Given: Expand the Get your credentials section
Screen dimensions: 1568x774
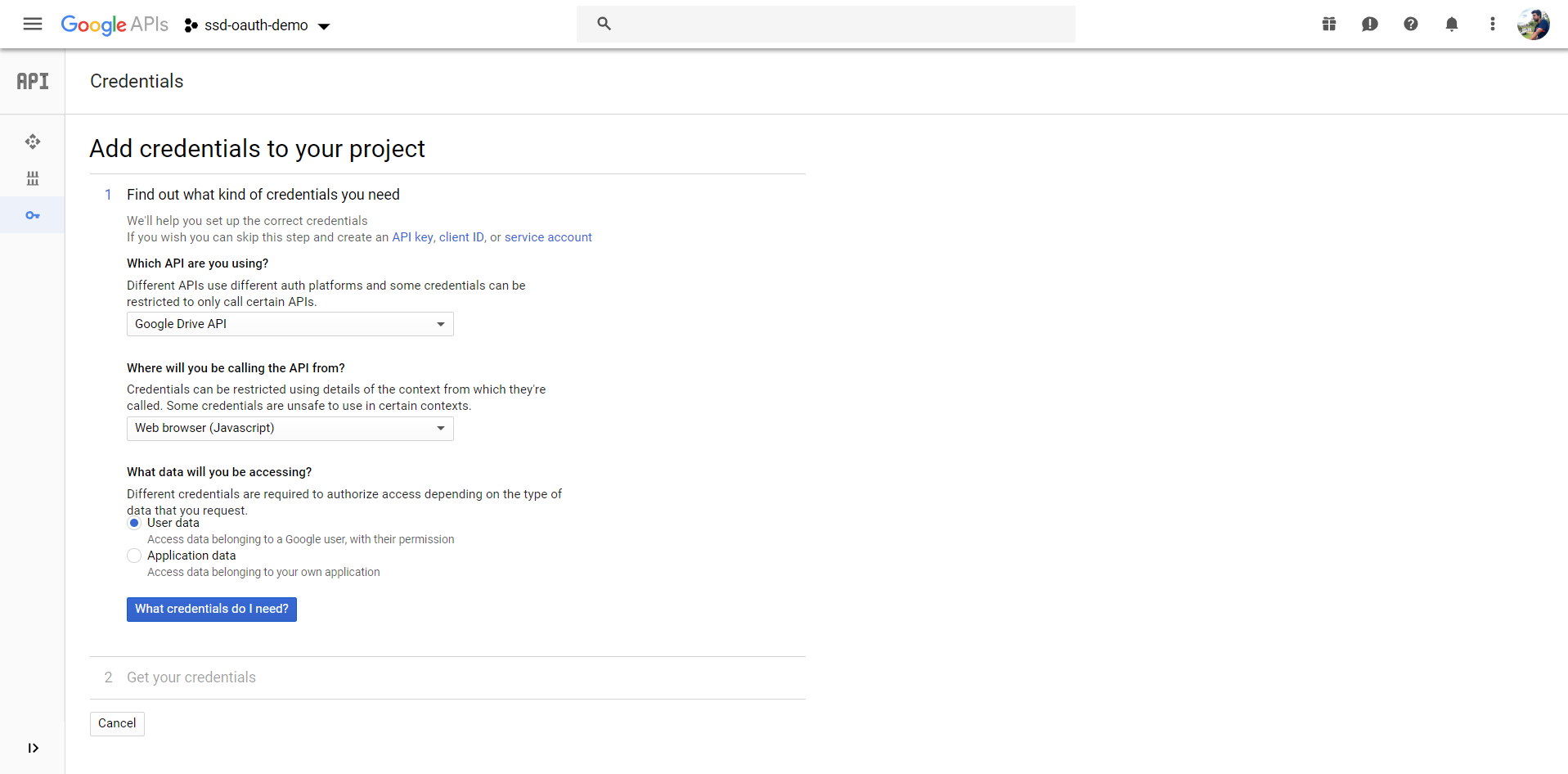Looking at the screenshot, I should (191, 677).
